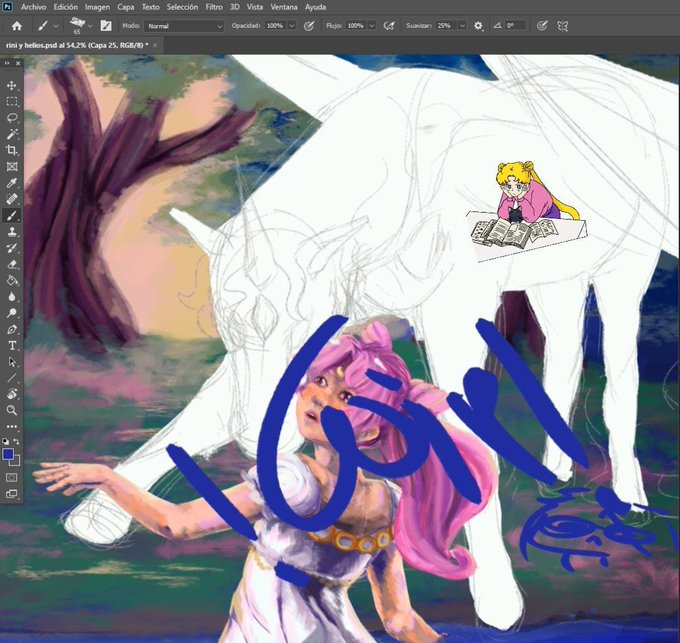Screen dimensions: 680x643
Task: Select the Paint Bucket tool
Action: pos(12,280)
